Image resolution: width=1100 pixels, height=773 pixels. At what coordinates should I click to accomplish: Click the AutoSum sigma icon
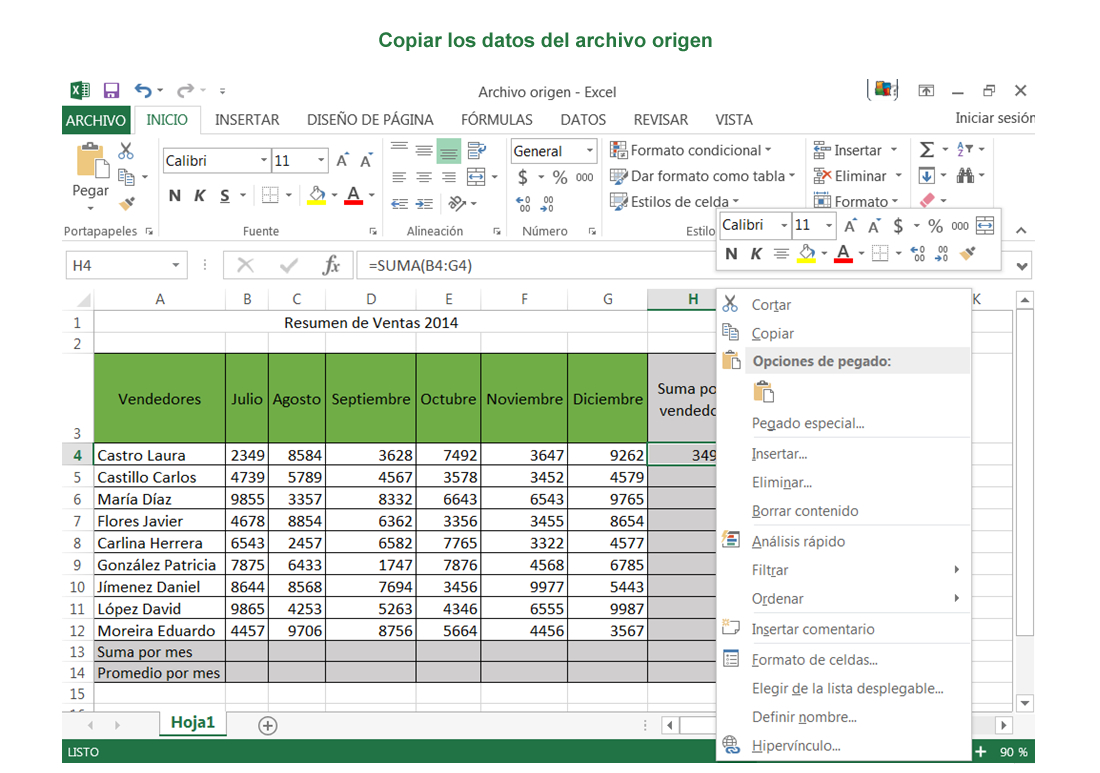click(x=926, y=149)
